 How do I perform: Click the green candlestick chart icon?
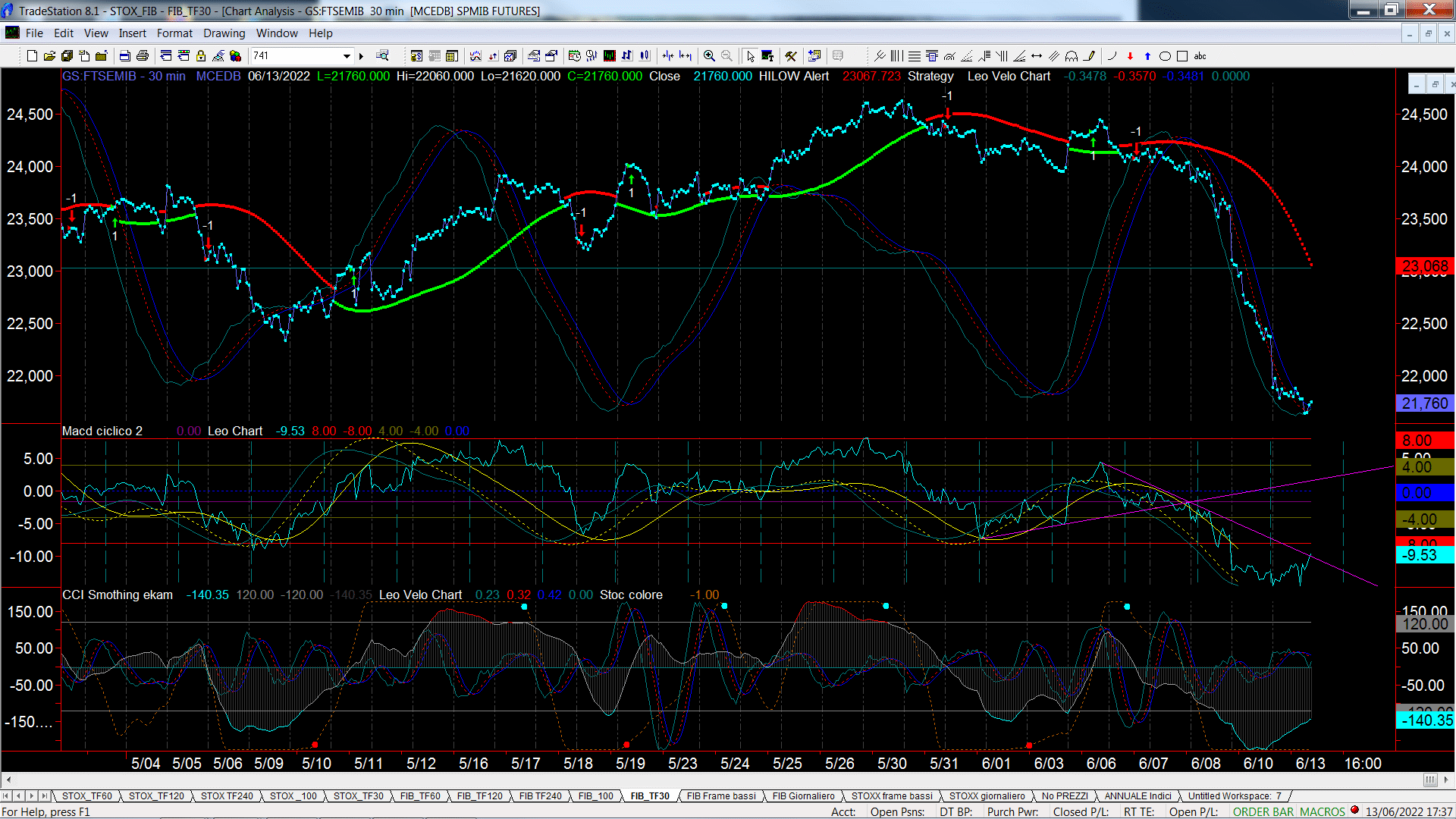(x=609, y=55)
